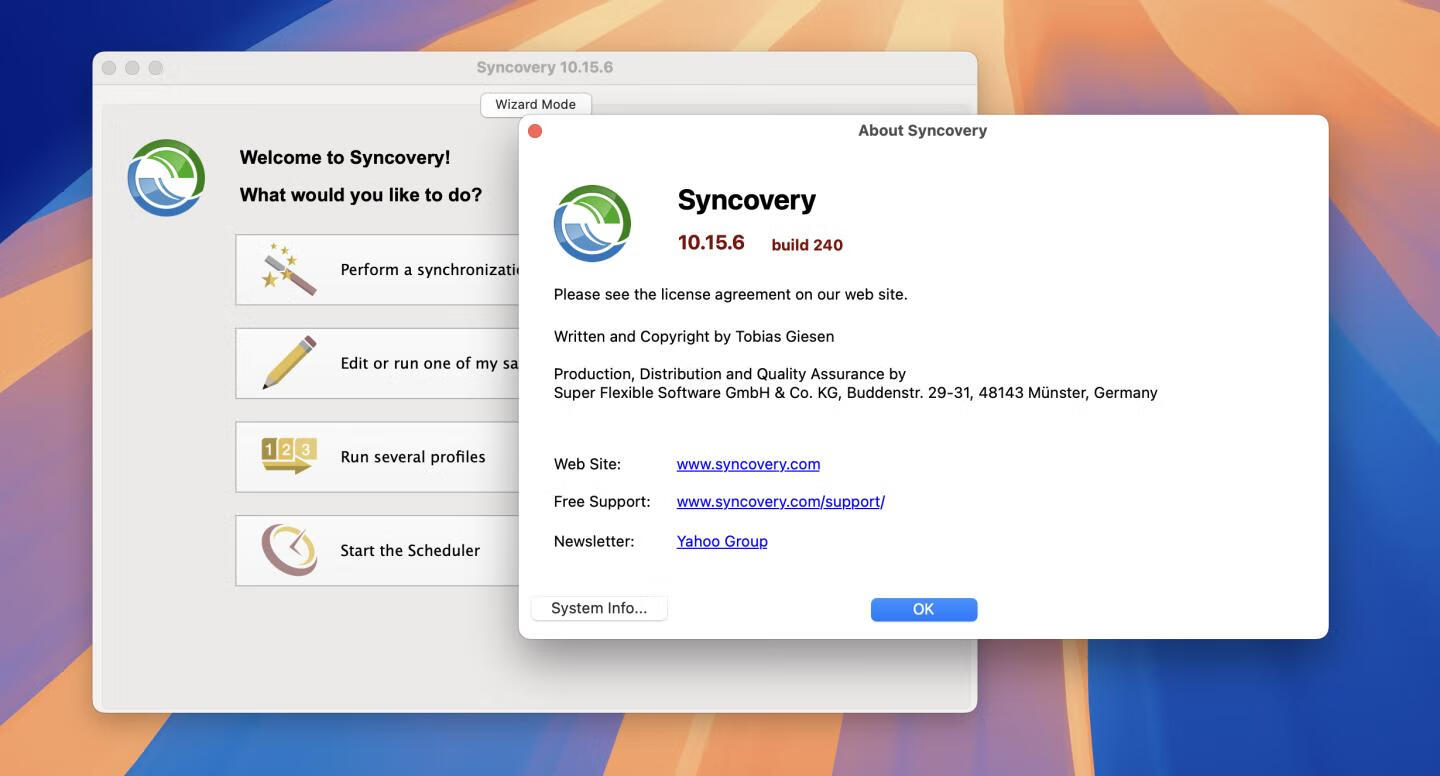Click the About Syncovery dialog title
1440x776 pixels.
(922, 130)
